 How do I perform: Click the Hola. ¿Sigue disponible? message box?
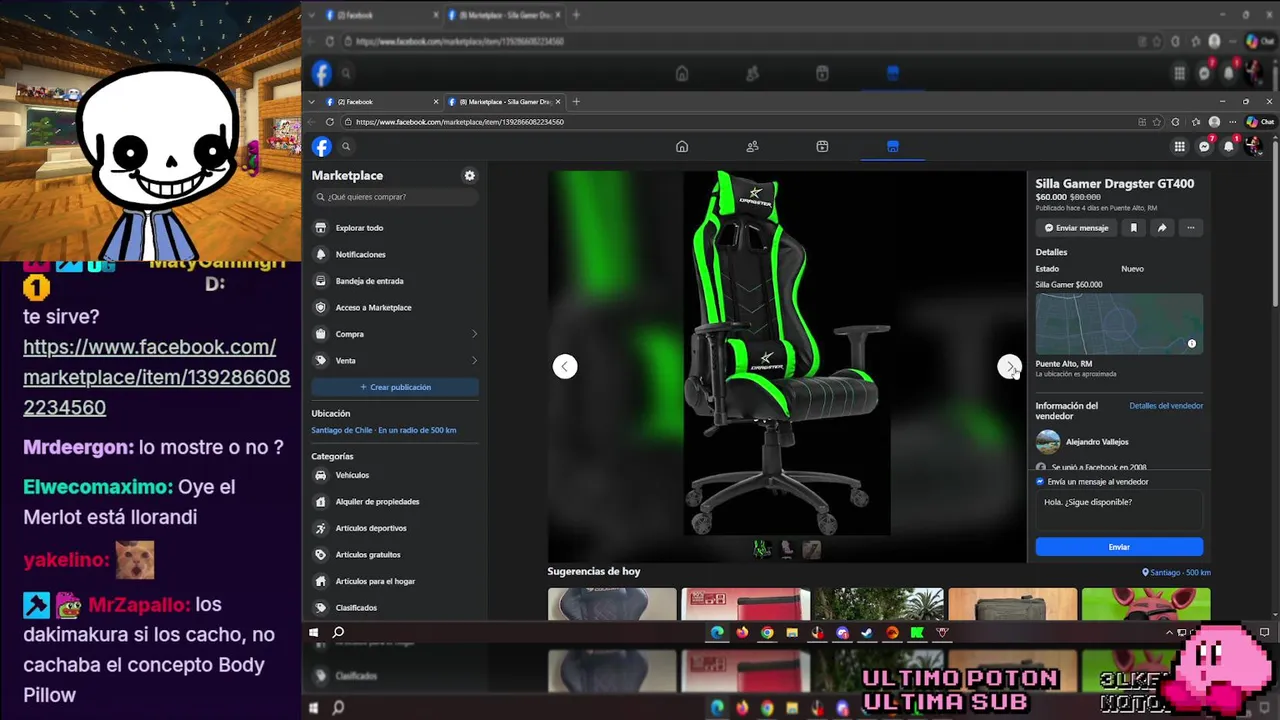coord(1119,511)
